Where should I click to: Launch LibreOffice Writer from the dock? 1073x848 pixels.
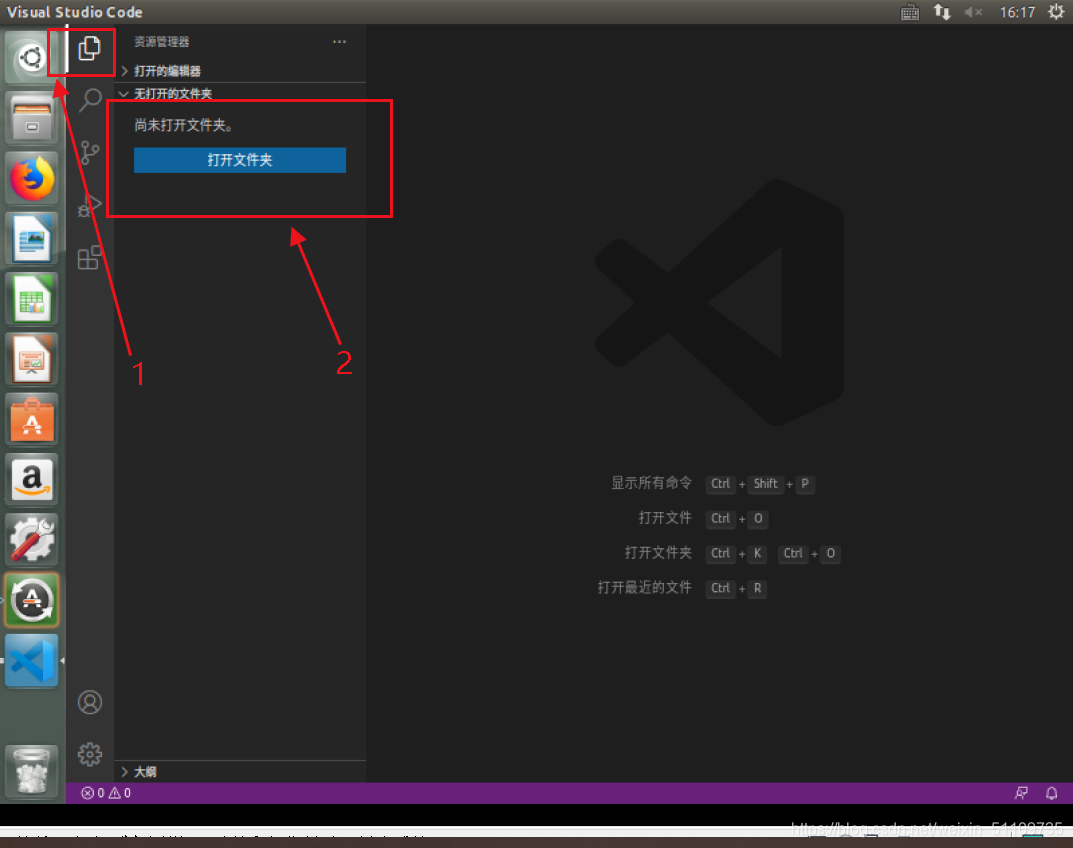tap(31, 238)
